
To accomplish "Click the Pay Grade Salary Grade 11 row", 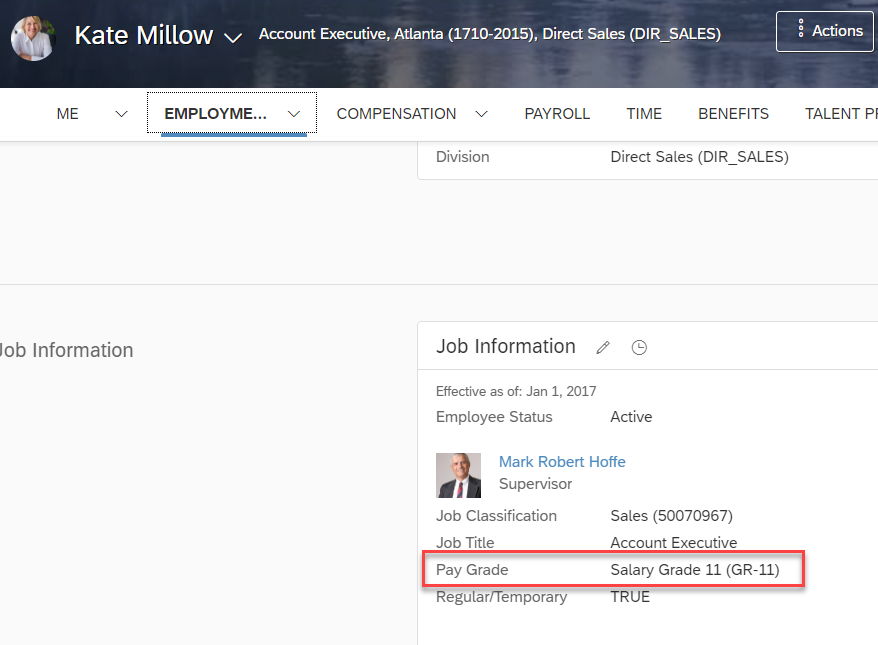I will 613,569.
